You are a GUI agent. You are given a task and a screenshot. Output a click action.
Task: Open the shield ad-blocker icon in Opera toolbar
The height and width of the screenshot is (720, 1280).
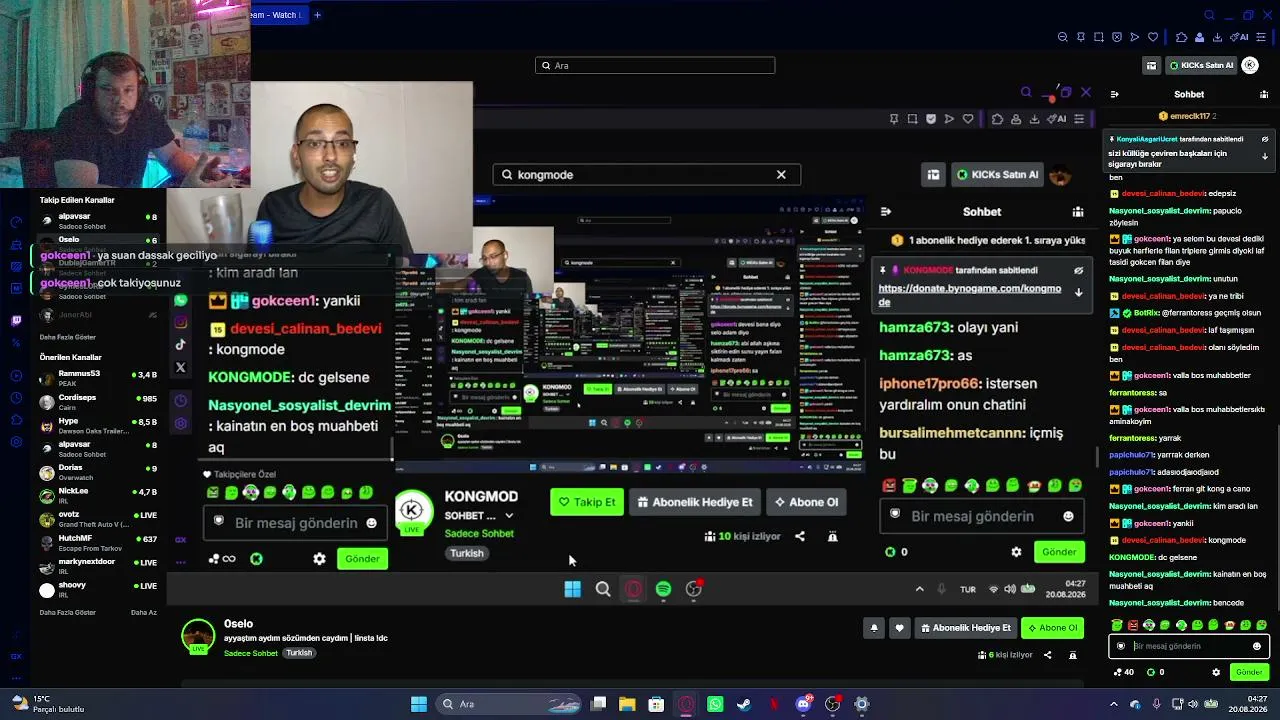tap(1117, 37)
